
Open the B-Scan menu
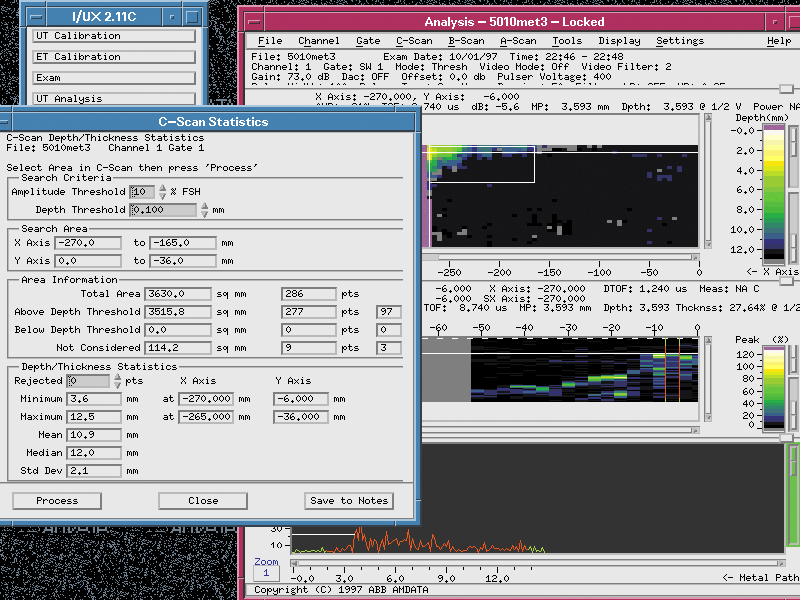pos(466,41)
